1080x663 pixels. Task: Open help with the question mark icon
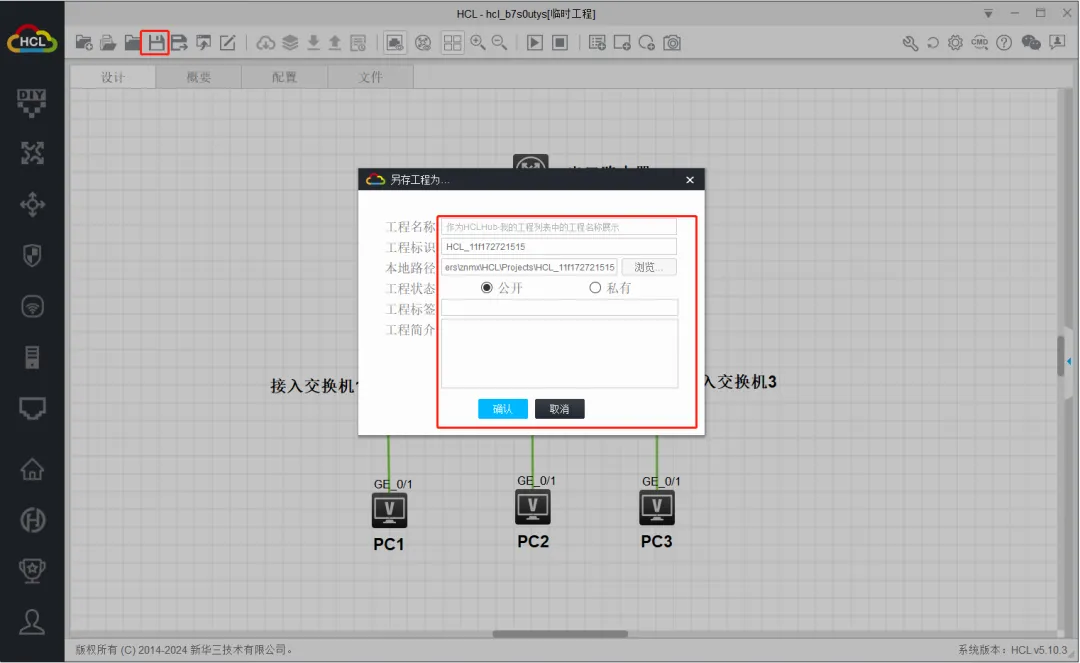pyautogui.click(x=1004, y=43)
